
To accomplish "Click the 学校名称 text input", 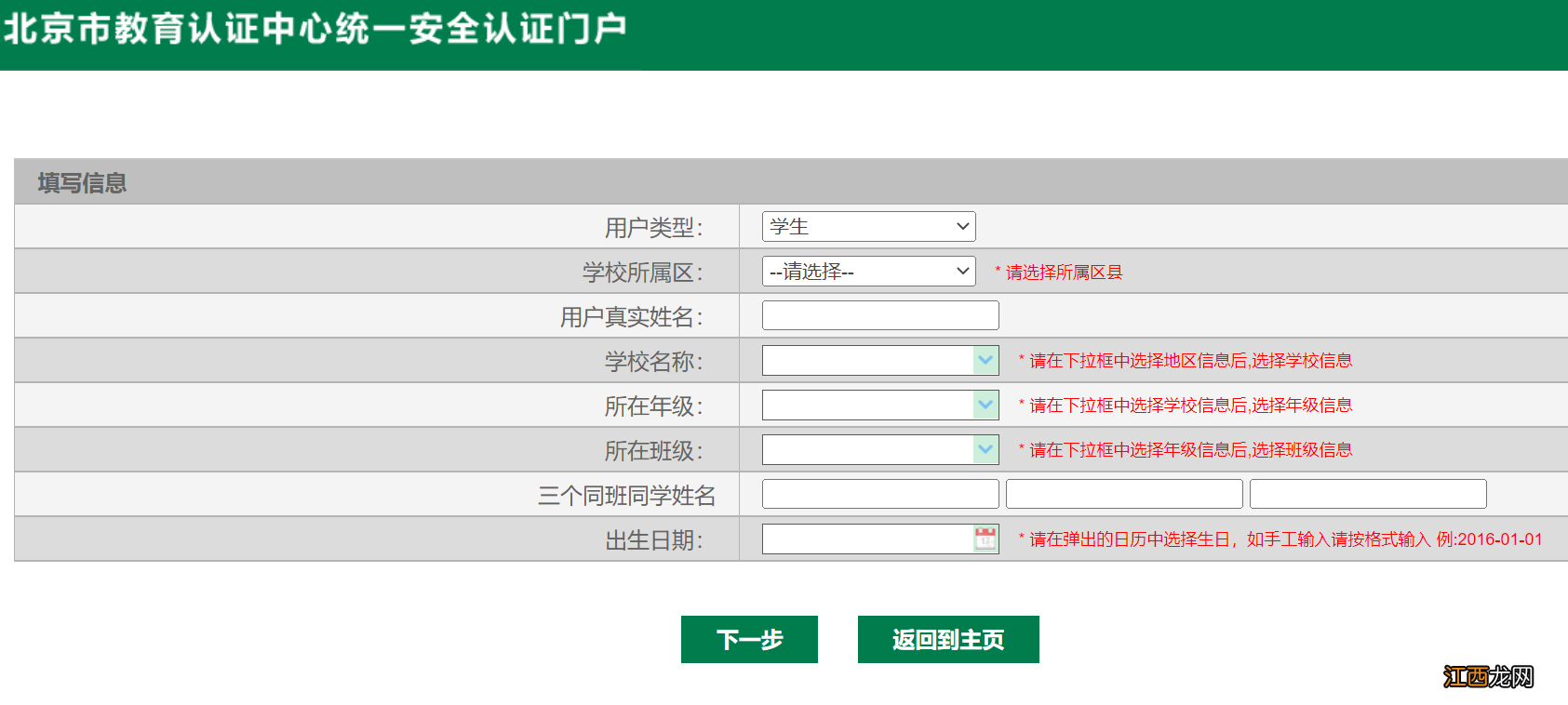I will (867, 360).
